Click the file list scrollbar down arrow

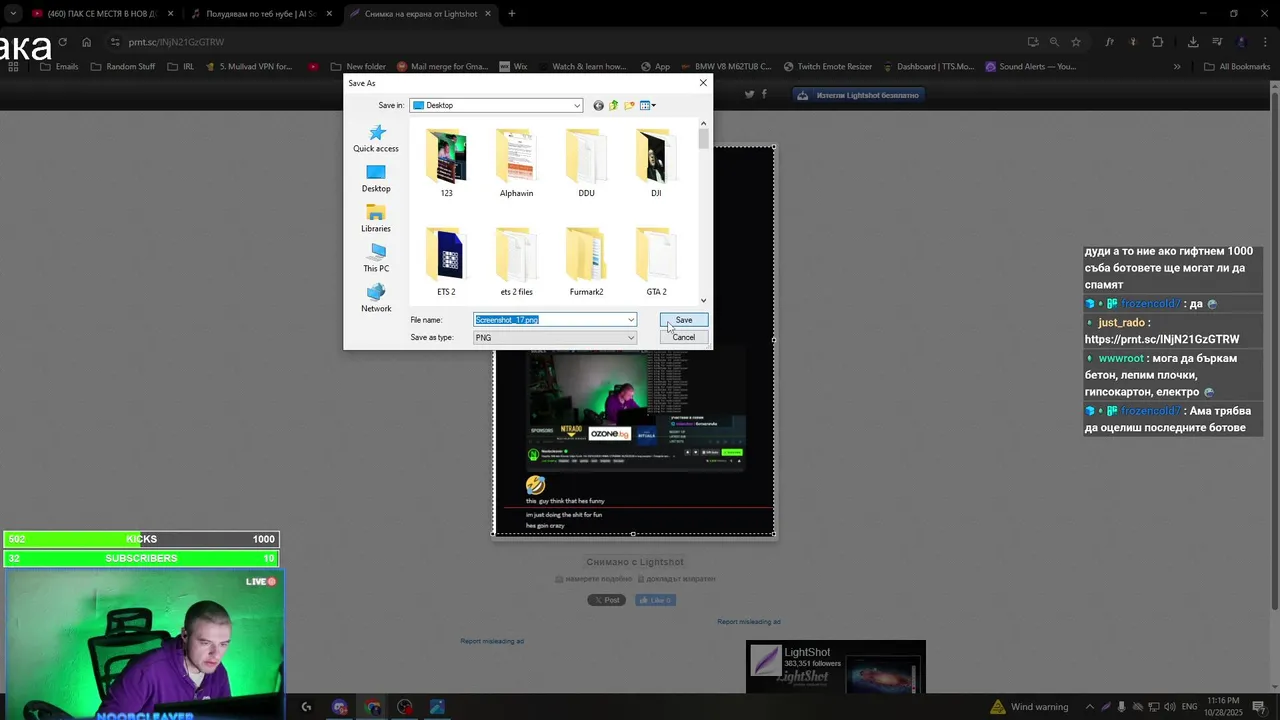click(x=704, y=300)
